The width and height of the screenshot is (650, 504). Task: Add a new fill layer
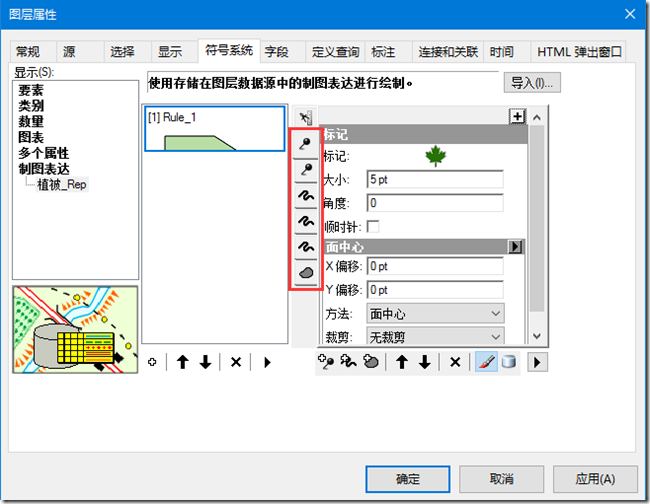coord(371,362)
